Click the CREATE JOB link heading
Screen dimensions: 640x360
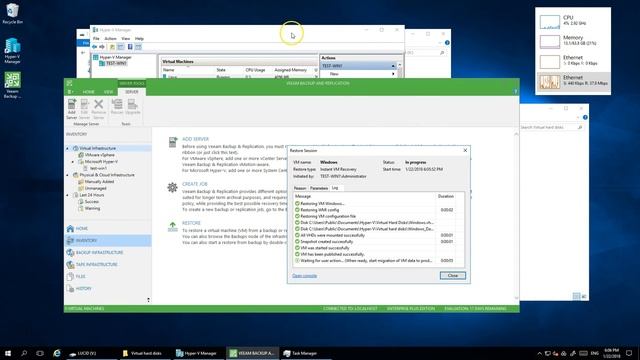(x=195, y=184)
